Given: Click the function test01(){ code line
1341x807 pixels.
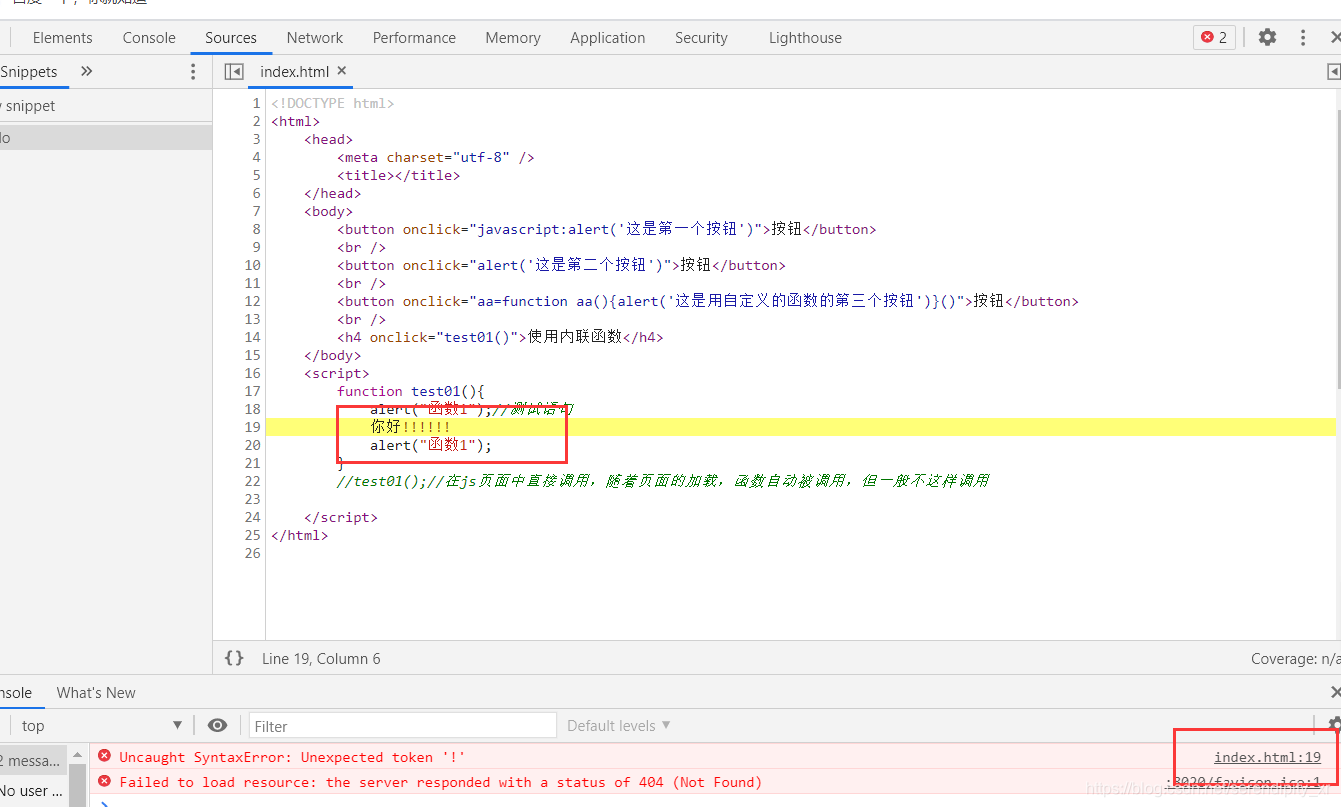Looking at the screenshot, I should click(x=410, y=391).
